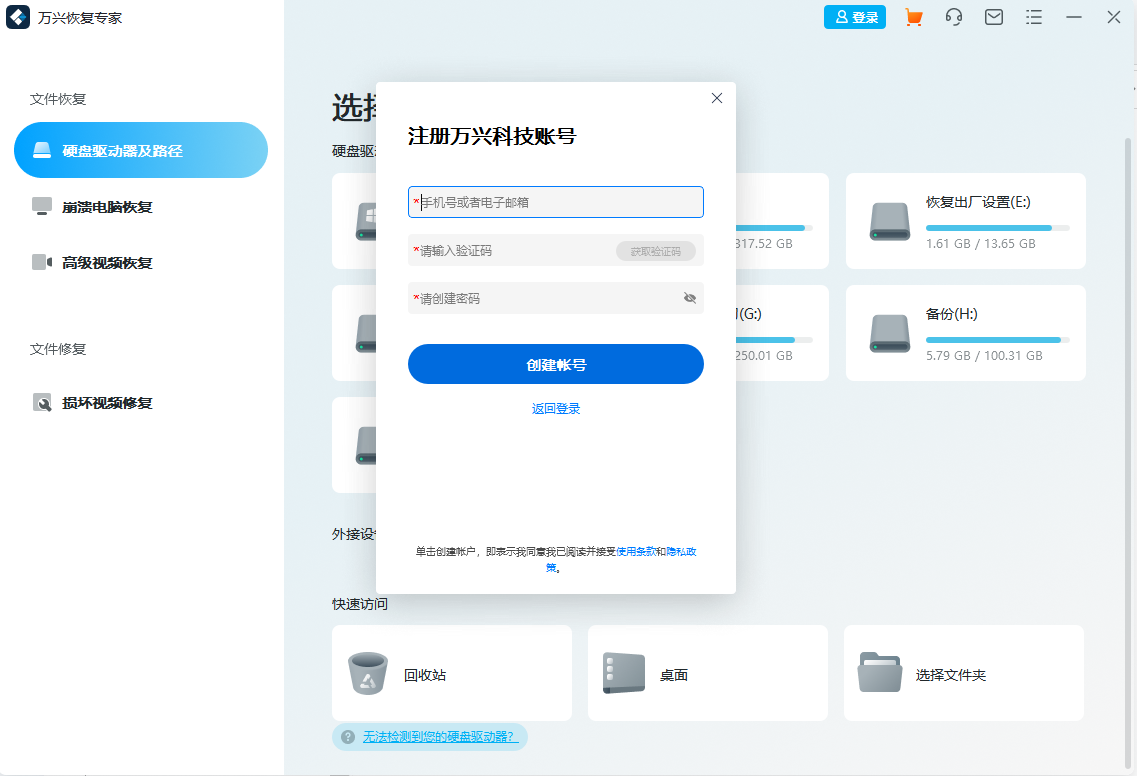1137x776 pixels.
Task: Click the 登录 button at top right
Action: [855, 17]
